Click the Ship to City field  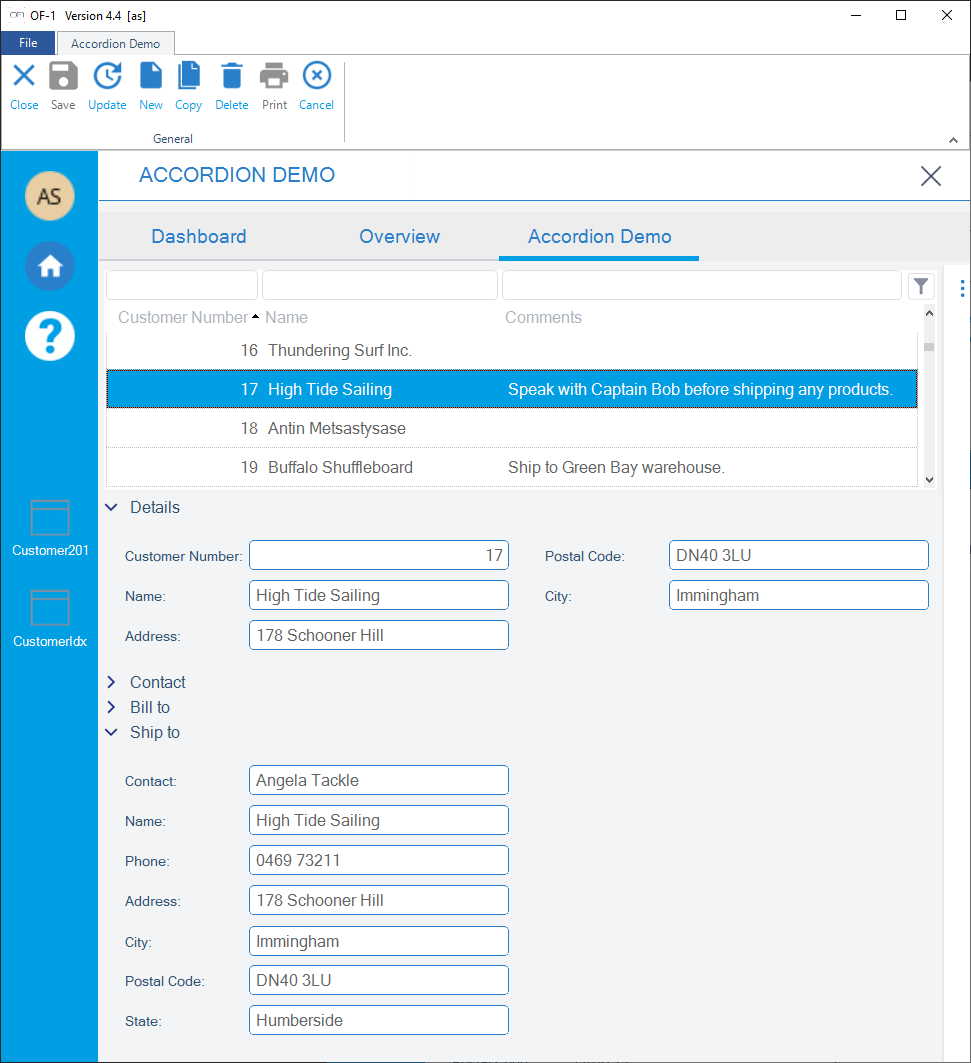379,941
